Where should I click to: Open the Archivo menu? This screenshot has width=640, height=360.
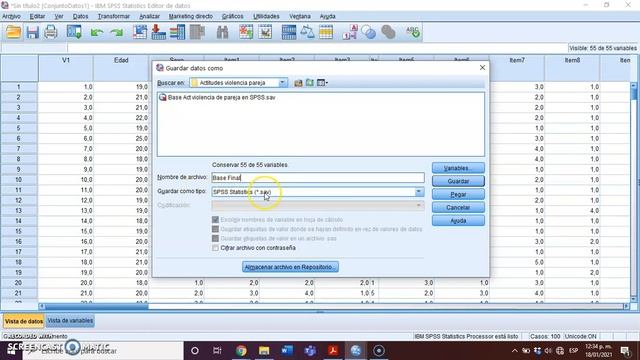pos(11,16)
